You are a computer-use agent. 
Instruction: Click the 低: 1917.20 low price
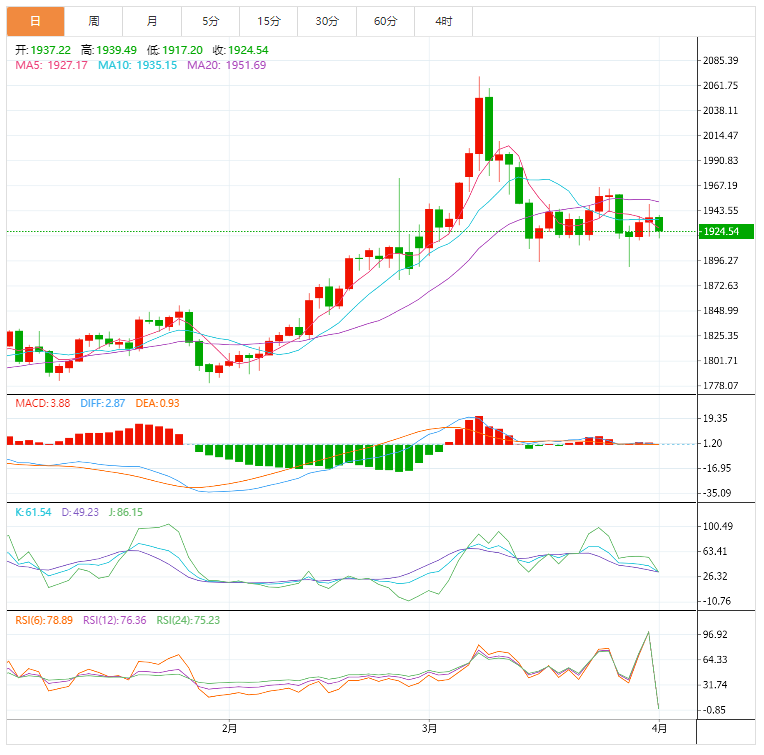(175, 50)
